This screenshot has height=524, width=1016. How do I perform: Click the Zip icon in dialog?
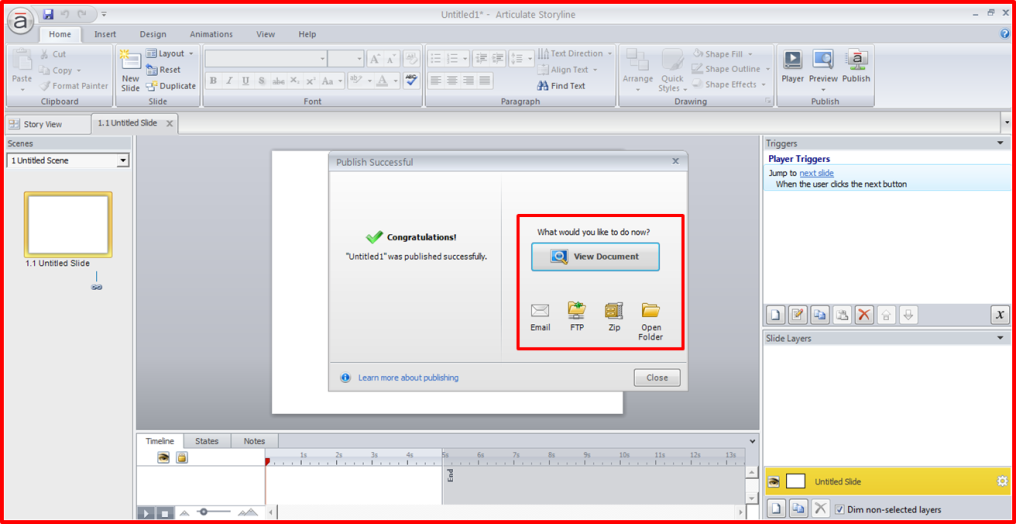(x=614, y=311)
